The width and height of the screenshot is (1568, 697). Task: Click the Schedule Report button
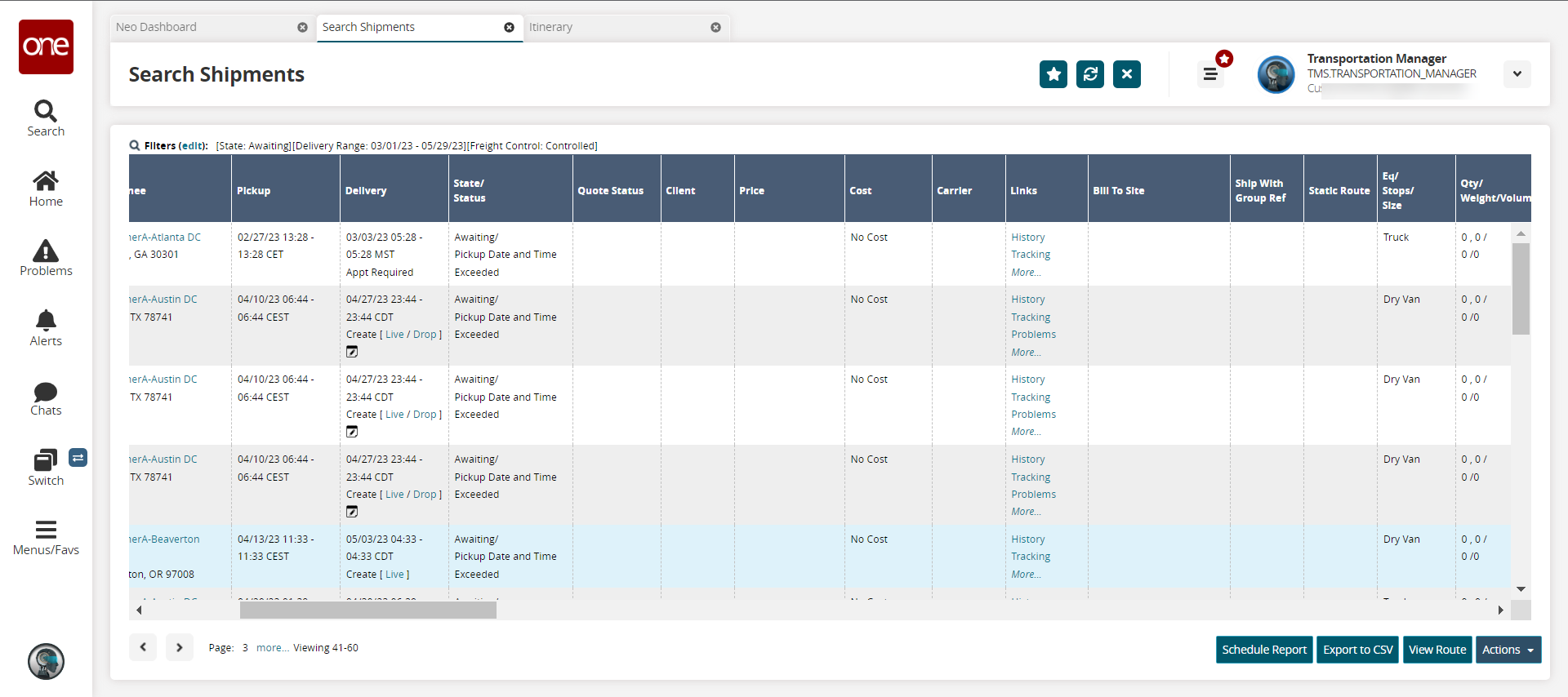(x=1264, y=650)
